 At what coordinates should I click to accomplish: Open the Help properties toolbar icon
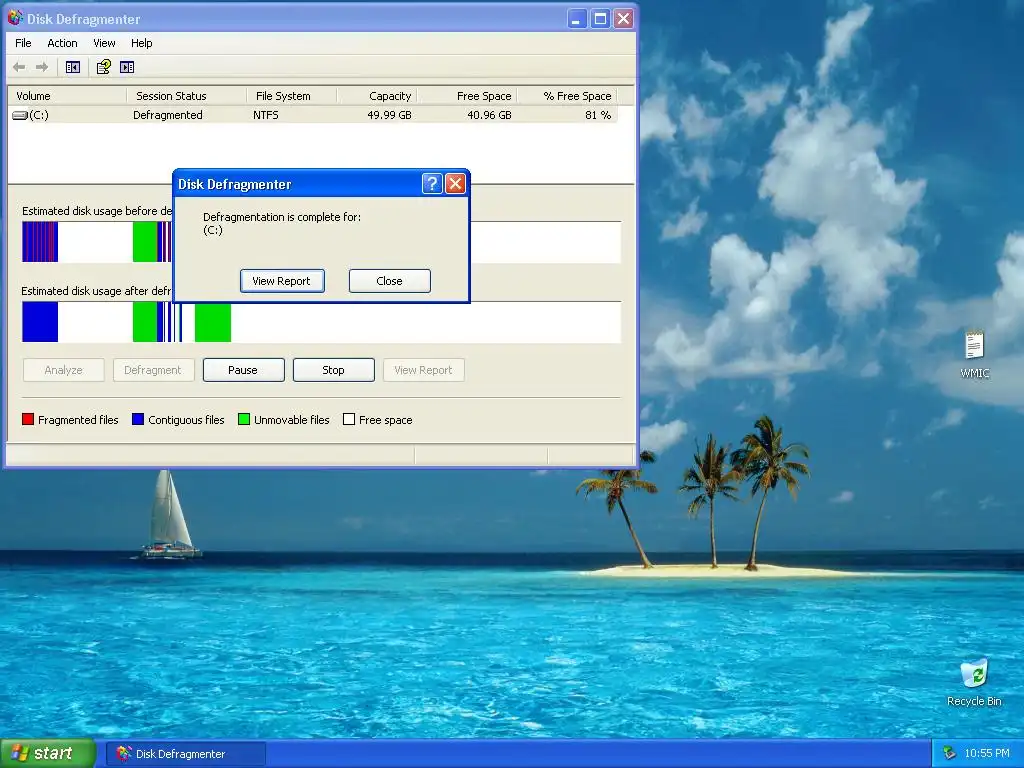(x=104, y=67)
